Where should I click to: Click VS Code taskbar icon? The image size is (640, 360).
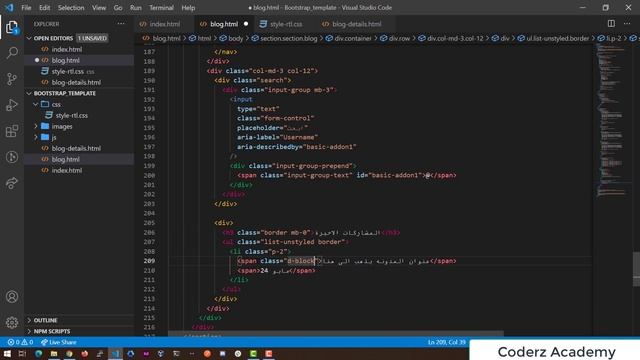point(116,353)
